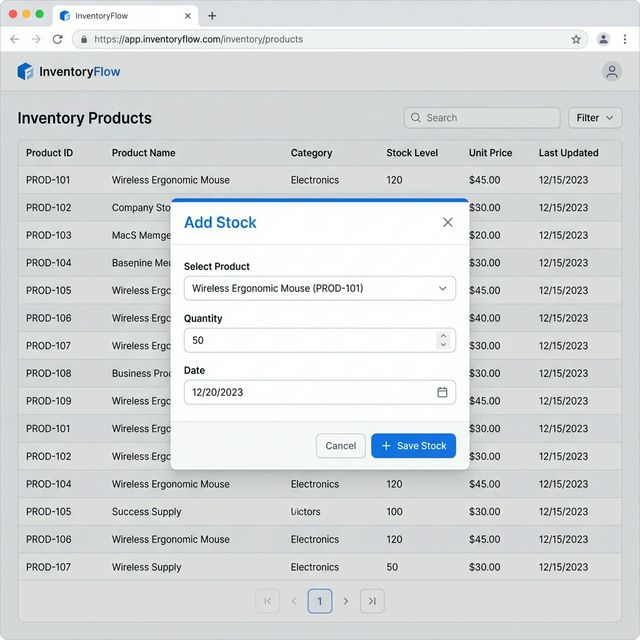Click the PROD-108 product ID cell
The image size is (640, 640).
pyautogui.click(x=49, y=373)
